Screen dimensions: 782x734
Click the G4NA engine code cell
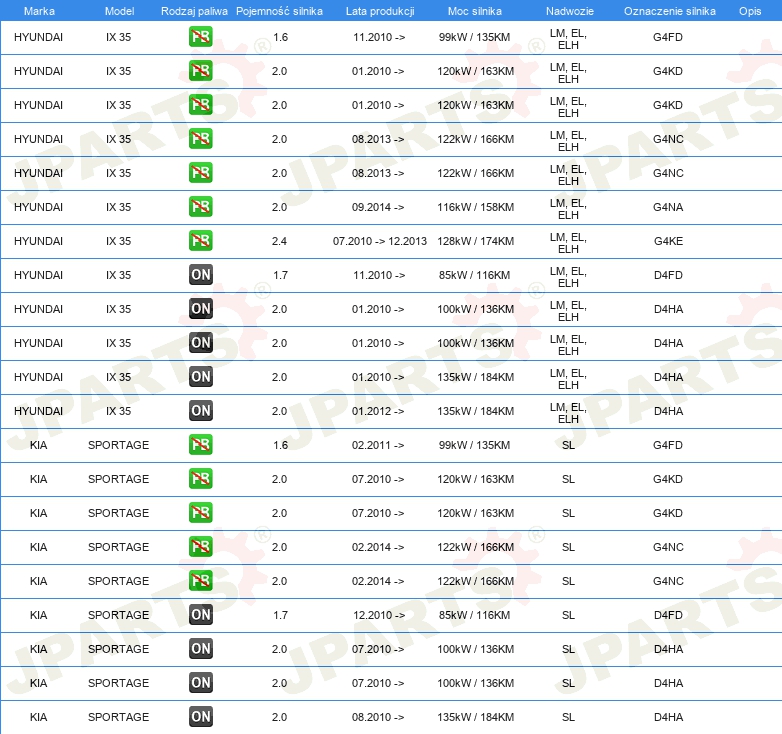(668, 207)
